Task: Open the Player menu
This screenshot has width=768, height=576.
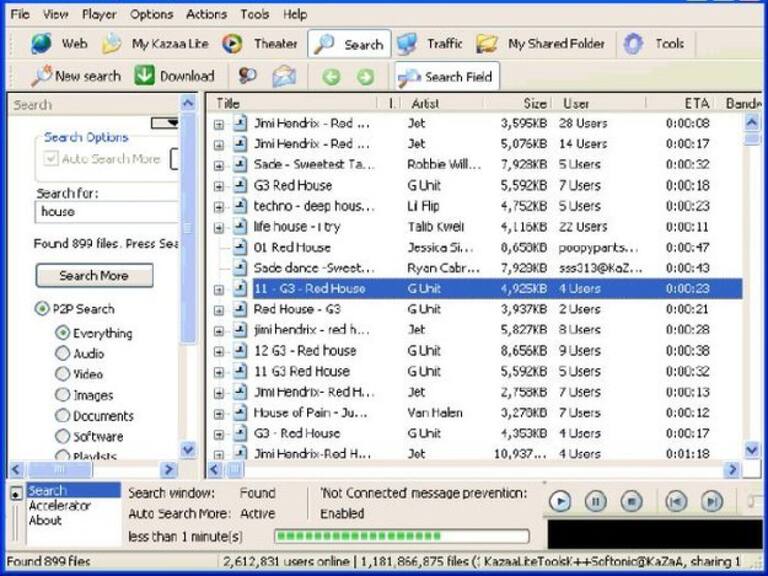Action: [99, 14]
